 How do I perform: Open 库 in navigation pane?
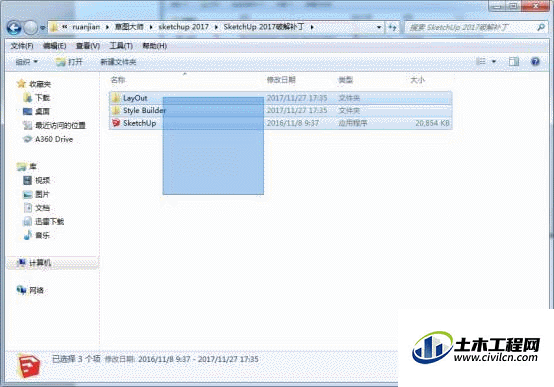point(33,166)
